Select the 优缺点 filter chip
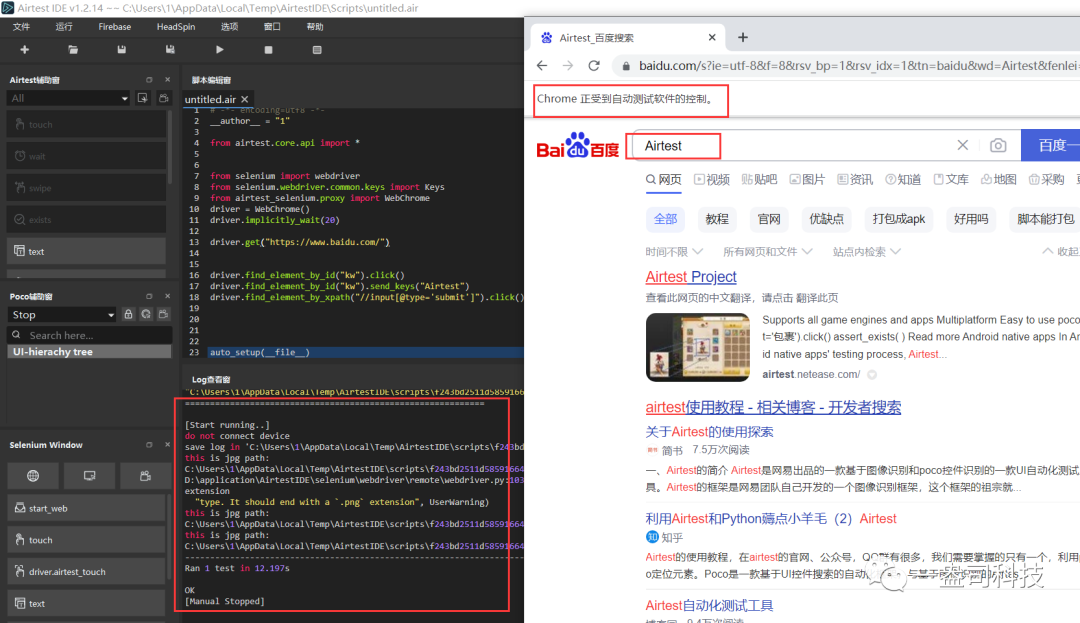 click(827, 219)
